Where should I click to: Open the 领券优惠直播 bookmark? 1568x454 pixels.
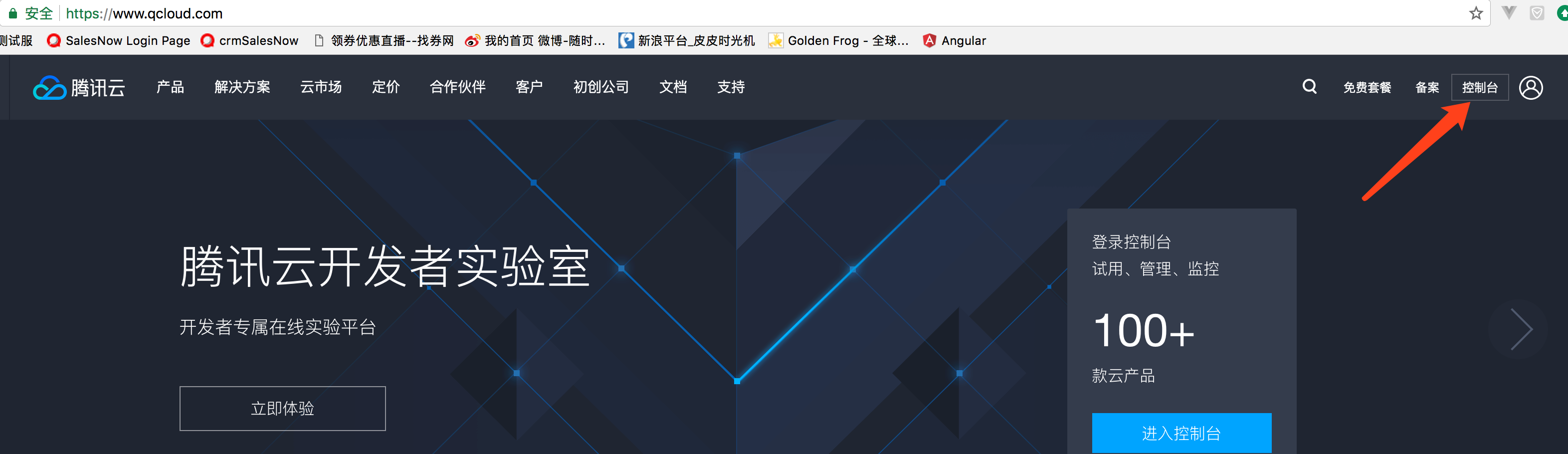pyautogui.click(x=384, y=41)
